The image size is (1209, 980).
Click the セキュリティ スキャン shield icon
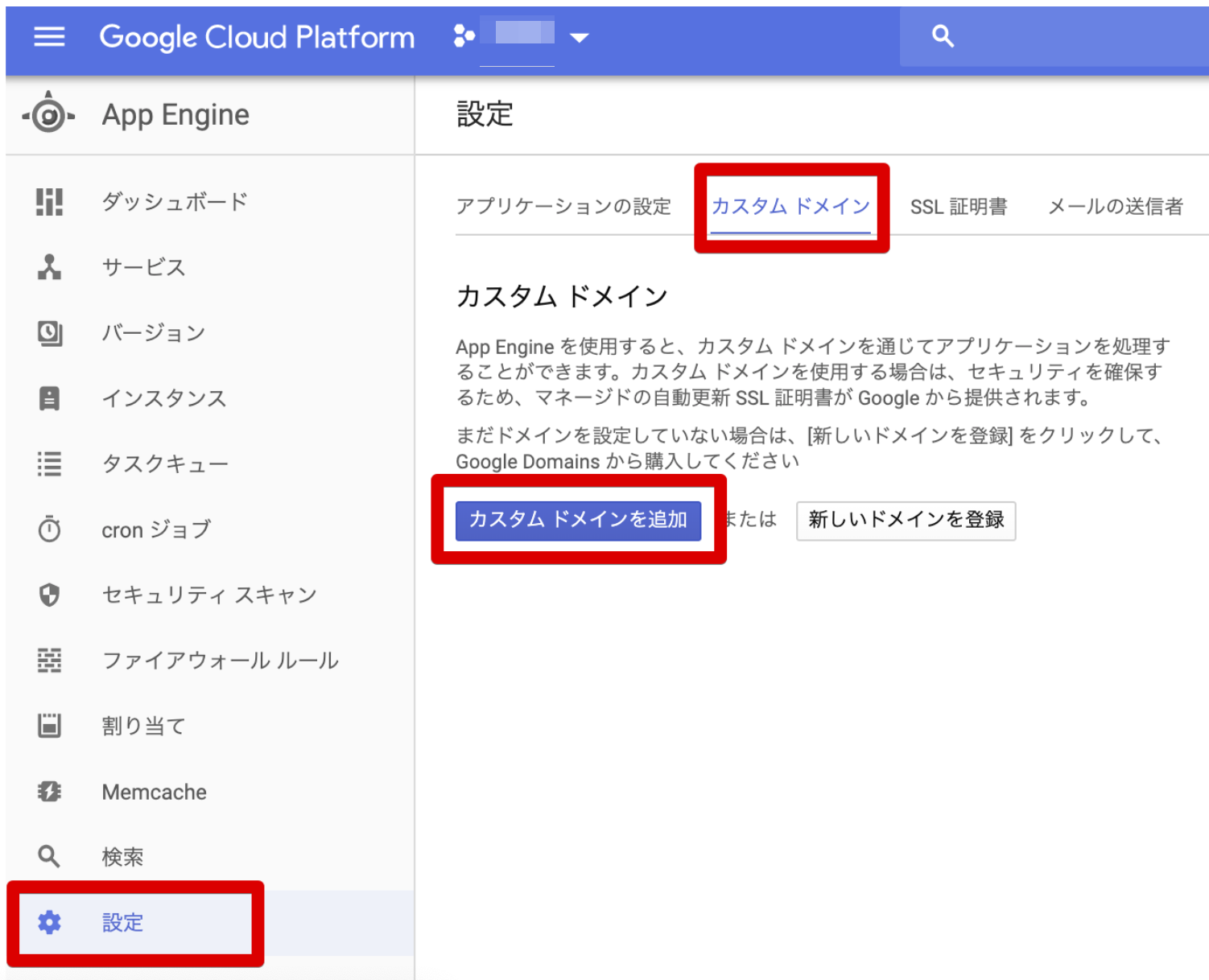click(49, 595)
